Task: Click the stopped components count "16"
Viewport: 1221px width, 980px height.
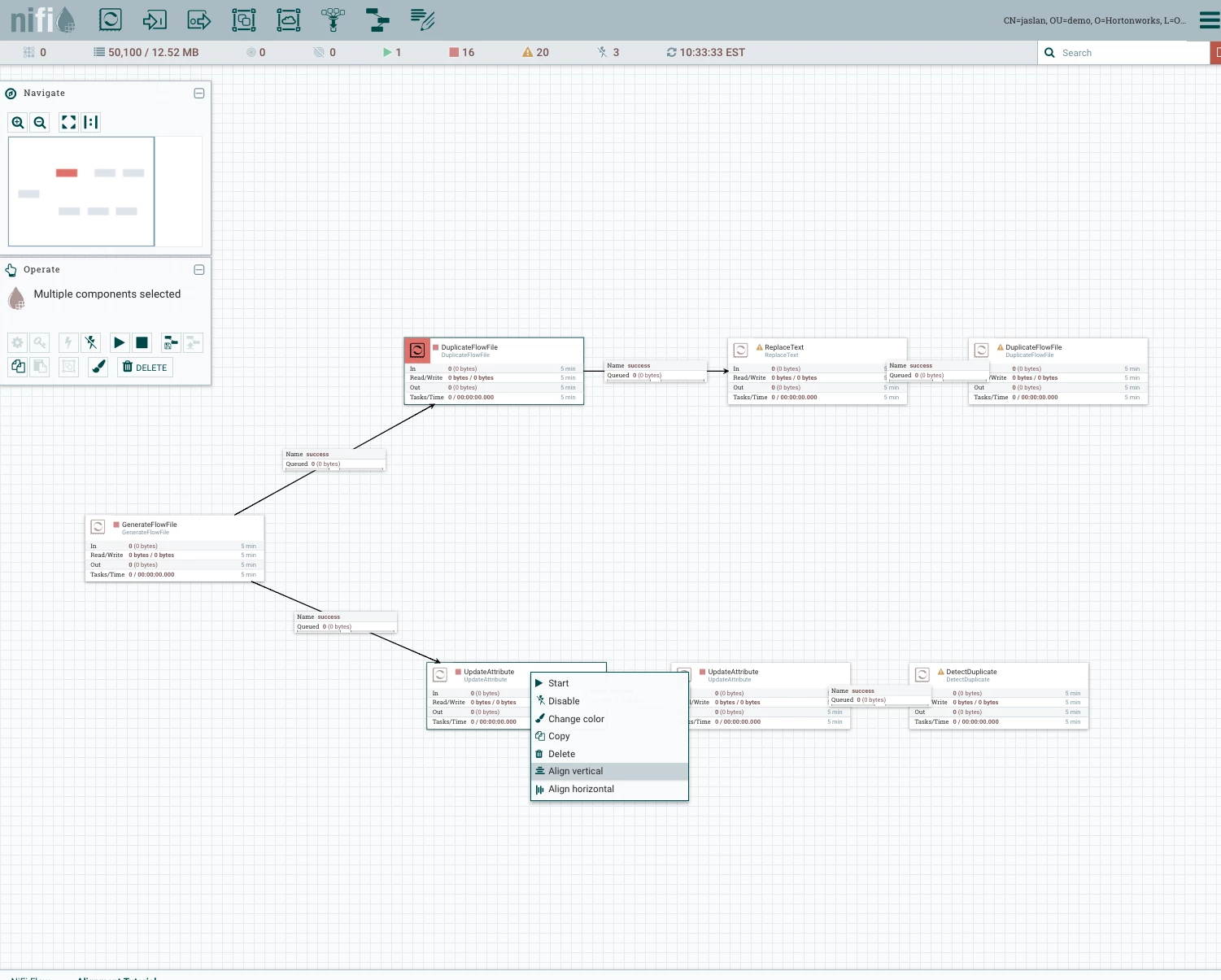Action: point(468,52)
